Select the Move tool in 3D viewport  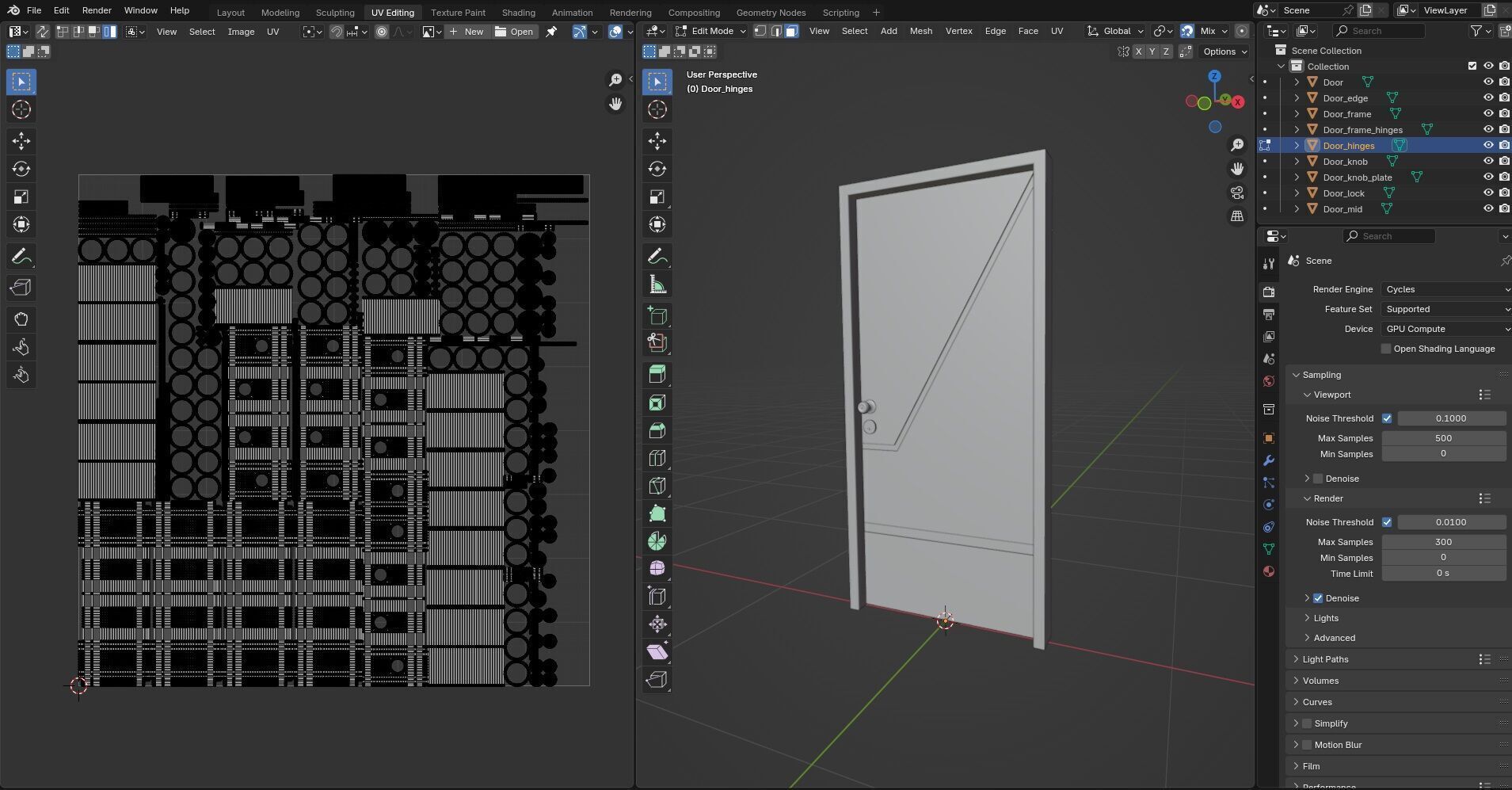[657, 141]
